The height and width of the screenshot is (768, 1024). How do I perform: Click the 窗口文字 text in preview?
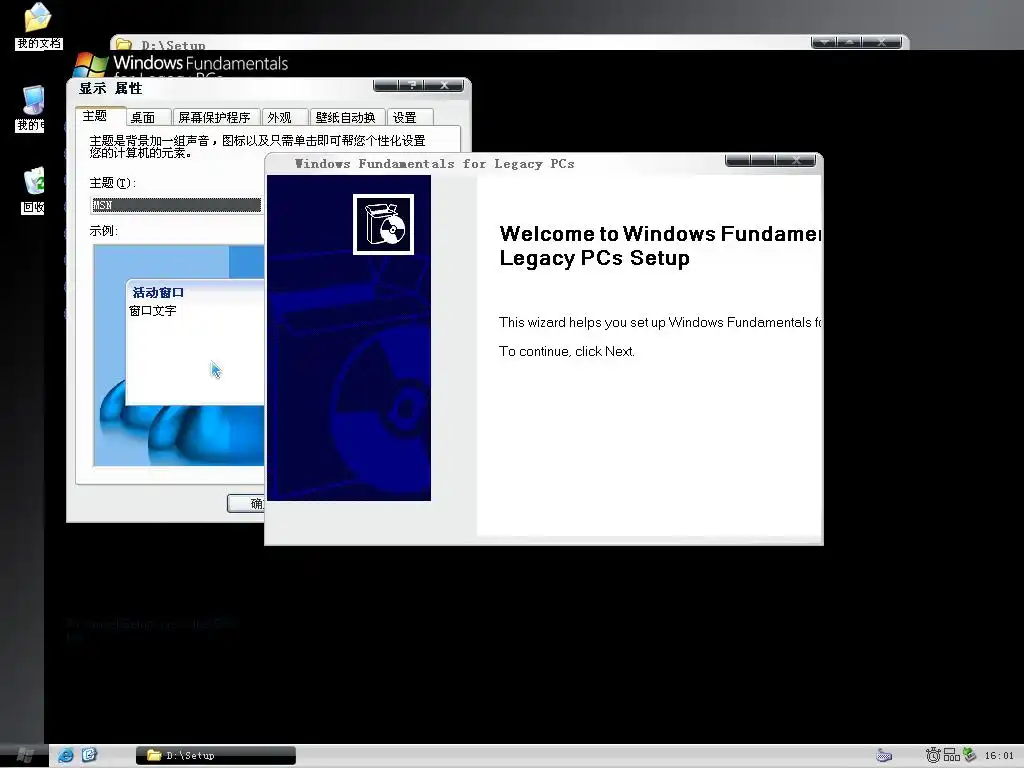coord(153,311)
